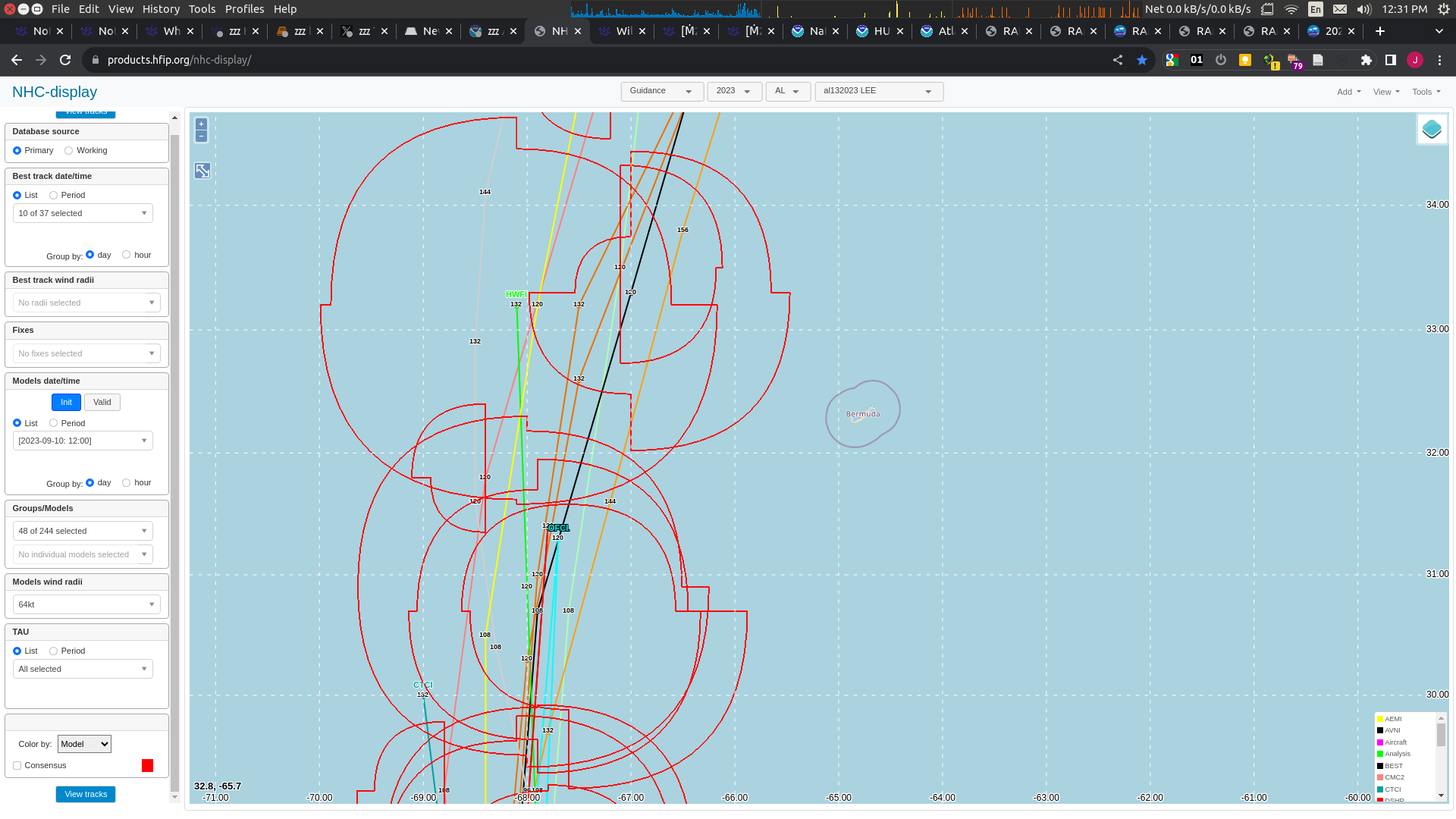Image resolution: width=1456 pixels, height=819 pixels.
Task: Open system Wi-Fi indicator
Action: [x=1291, y=9]
